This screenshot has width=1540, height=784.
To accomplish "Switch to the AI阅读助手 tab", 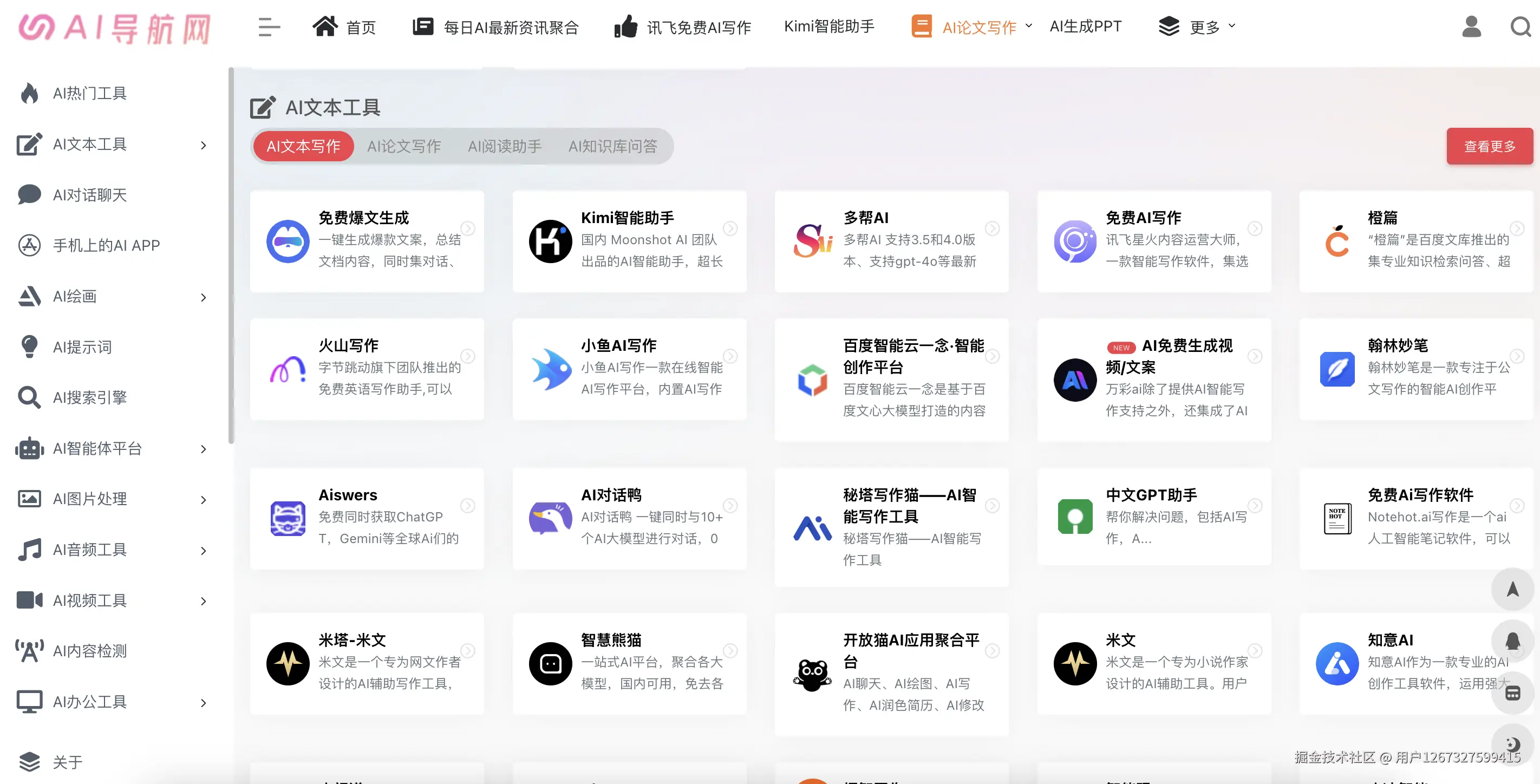I will [504, 146].
